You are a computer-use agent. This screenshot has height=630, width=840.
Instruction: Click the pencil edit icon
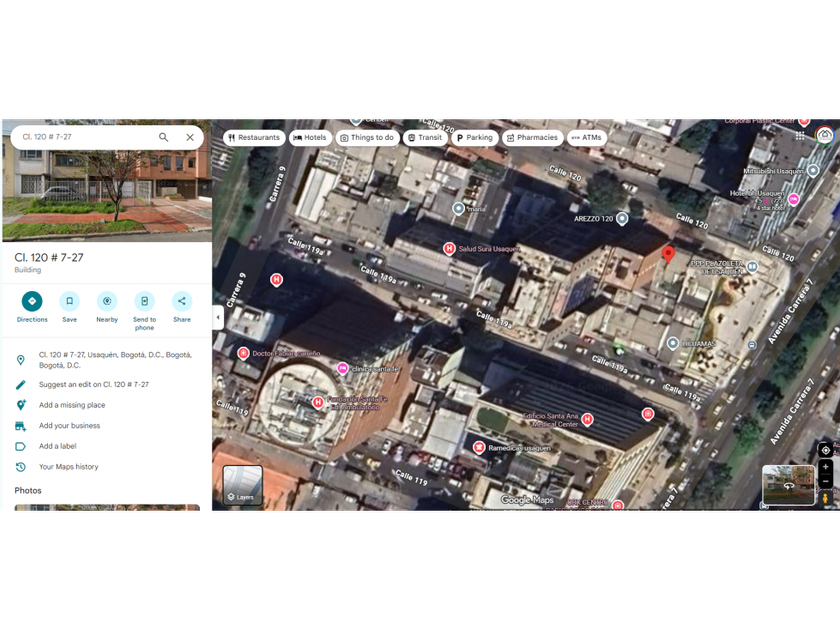click(x=20, y=385)
